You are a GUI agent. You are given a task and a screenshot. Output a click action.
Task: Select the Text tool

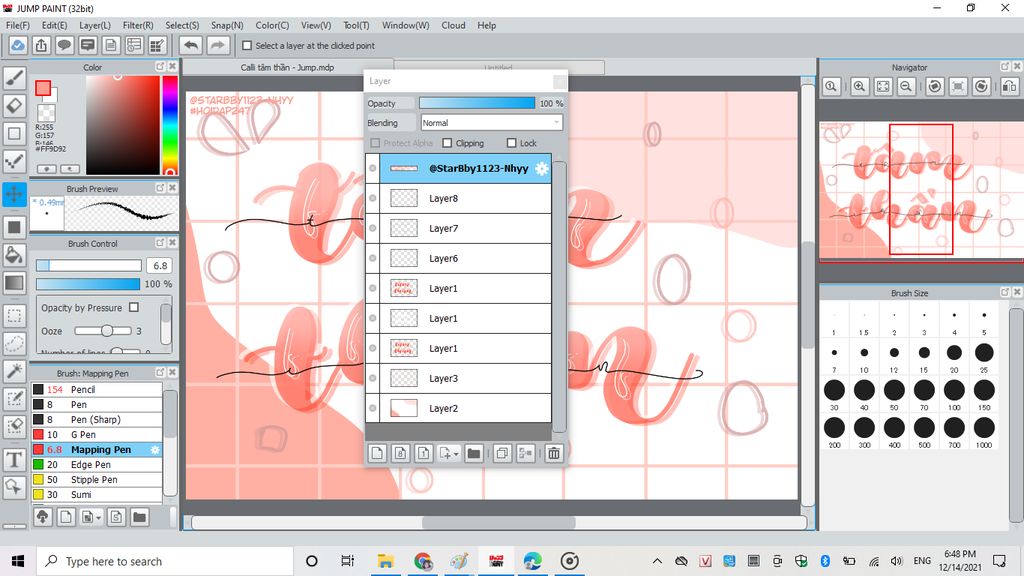(x=14, y=460)
